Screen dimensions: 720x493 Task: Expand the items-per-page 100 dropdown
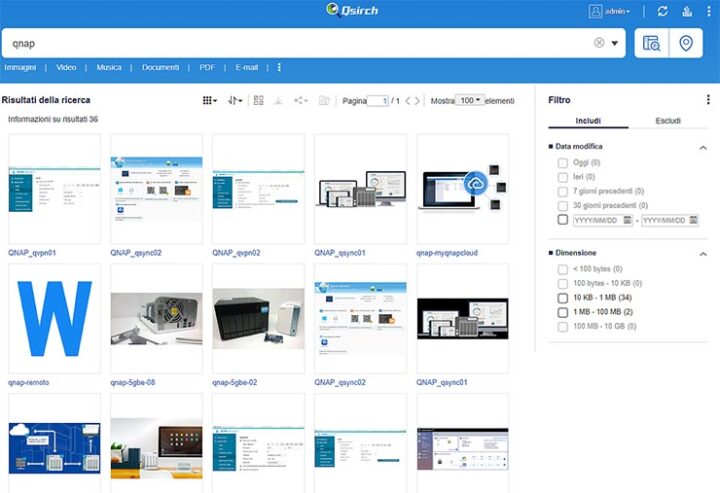pos(469,101)
